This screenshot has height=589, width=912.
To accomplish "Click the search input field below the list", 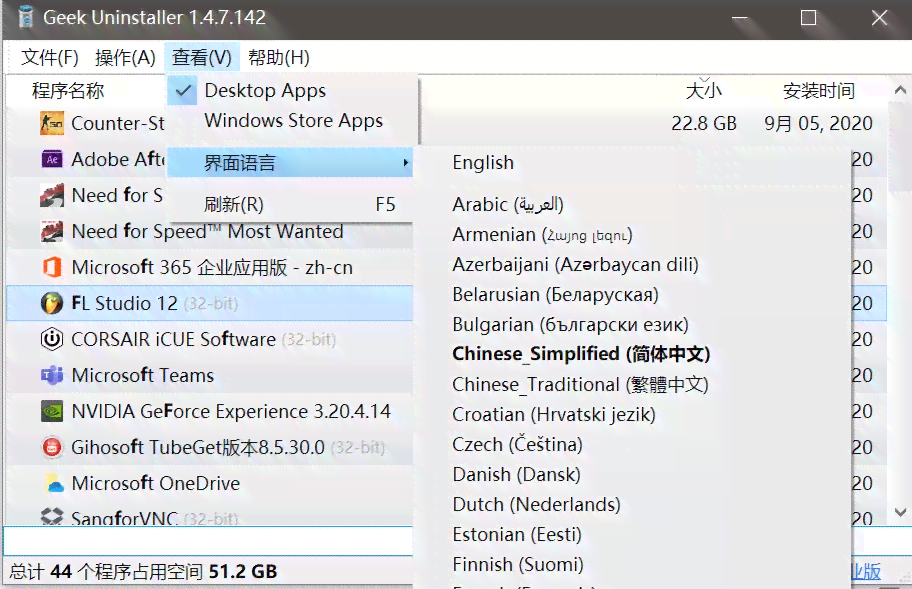I will coord(208,541).
